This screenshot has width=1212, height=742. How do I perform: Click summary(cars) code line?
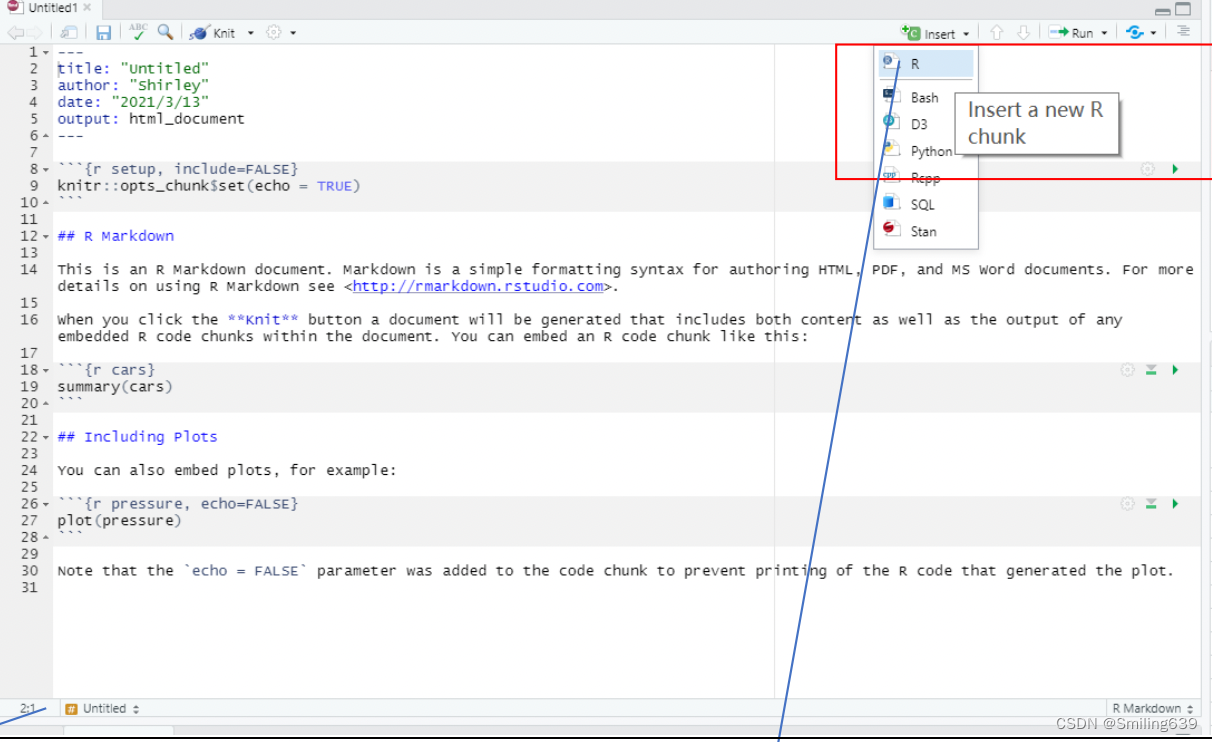click(x=115, y=387)
